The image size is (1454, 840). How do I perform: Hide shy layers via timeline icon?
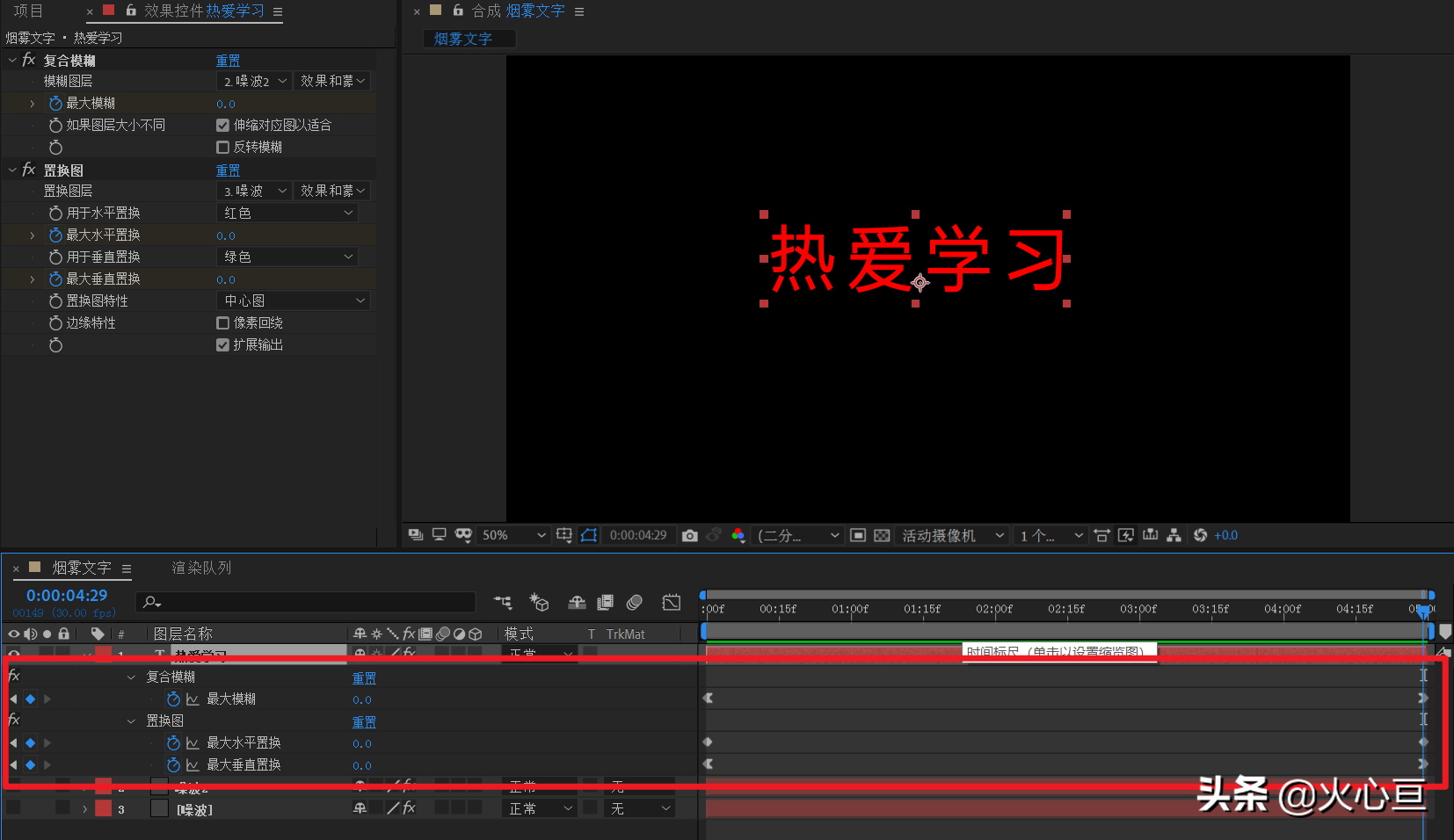click(x=577, y=602)
